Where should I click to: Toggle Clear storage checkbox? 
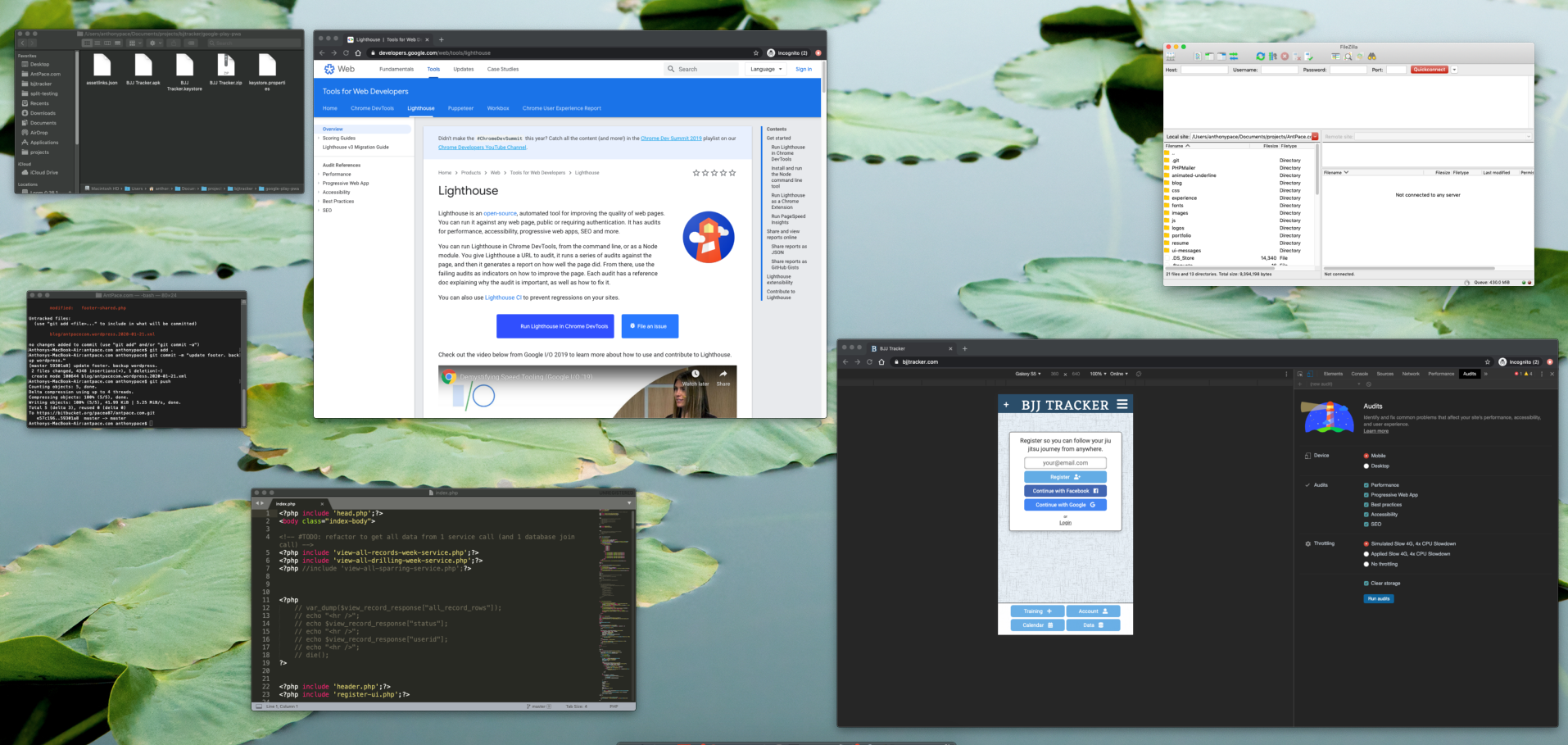pyautogui.click(x=1366, y=584)
